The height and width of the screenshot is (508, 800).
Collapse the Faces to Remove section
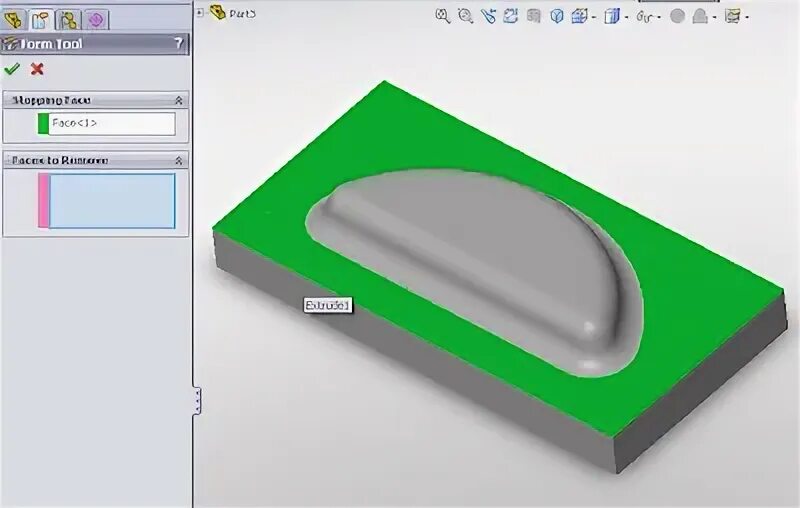pos(179,161)
